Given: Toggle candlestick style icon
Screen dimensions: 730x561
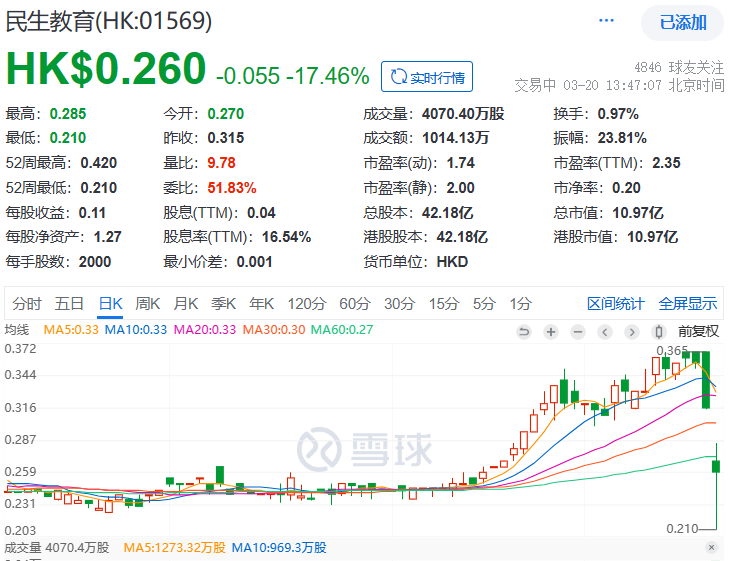Looking at the screenshot, I should click(x=658, y=332).
